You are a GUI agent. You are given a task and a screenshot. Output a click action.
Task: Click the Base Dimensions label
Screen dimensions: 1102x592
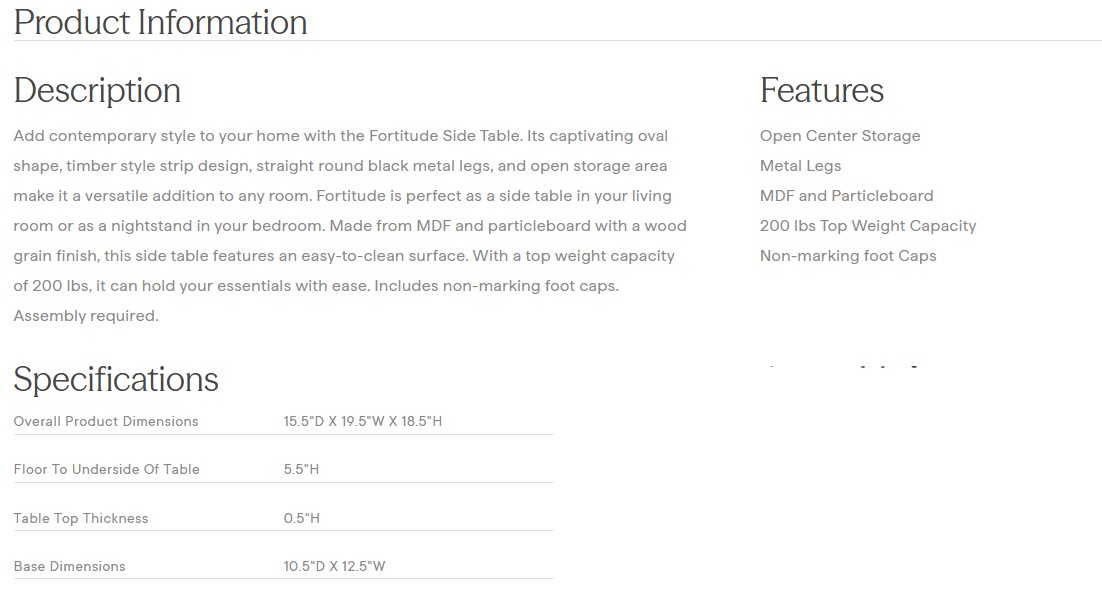[69, 566]
